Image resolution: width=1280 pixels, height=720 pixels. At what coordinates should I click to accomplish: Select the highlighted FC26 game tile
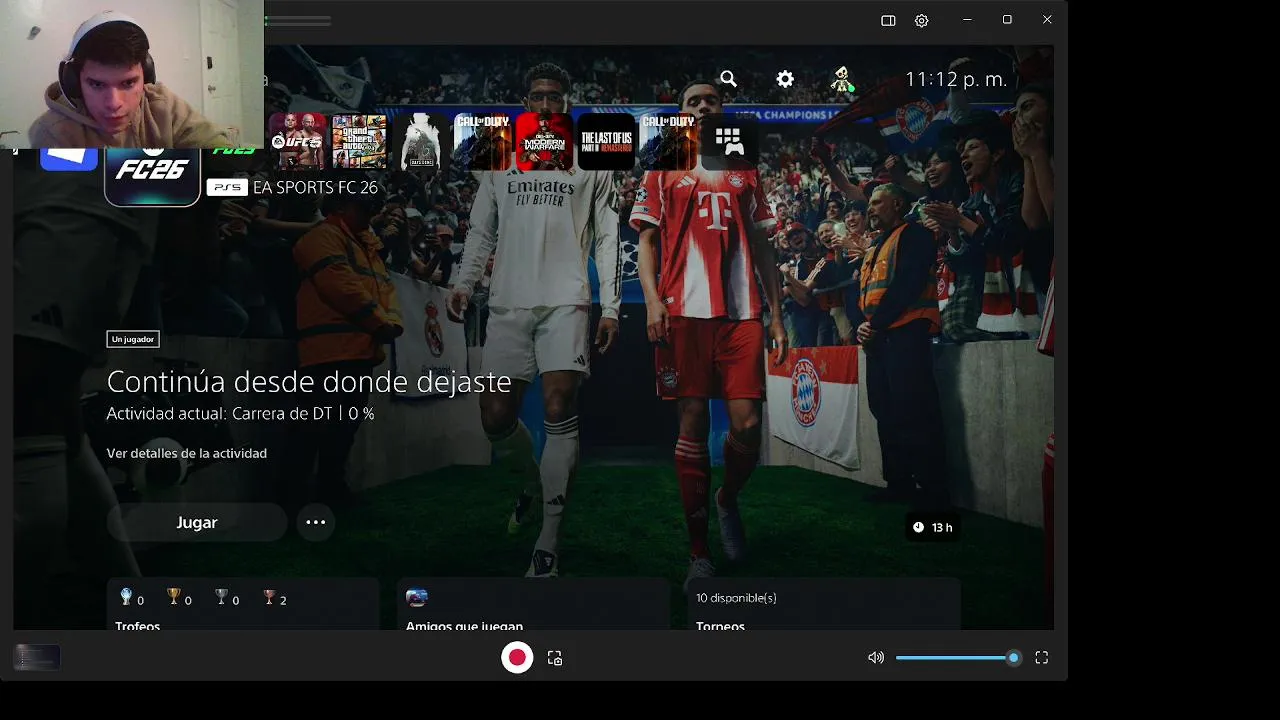(x=153, y=176)
